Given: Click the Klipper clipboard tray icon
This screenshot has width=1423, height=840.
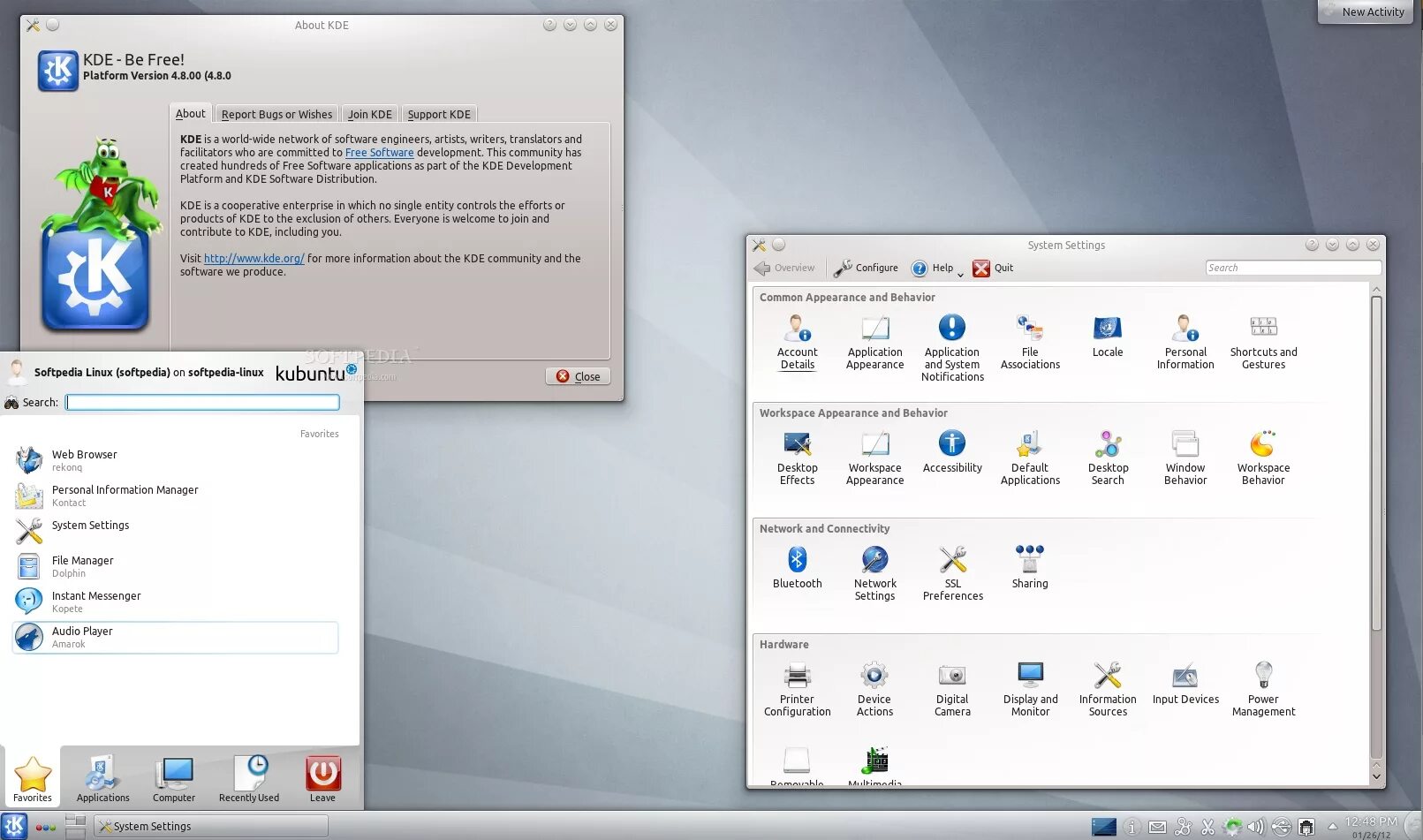Looking at the screenshot, I should 1207,826.
